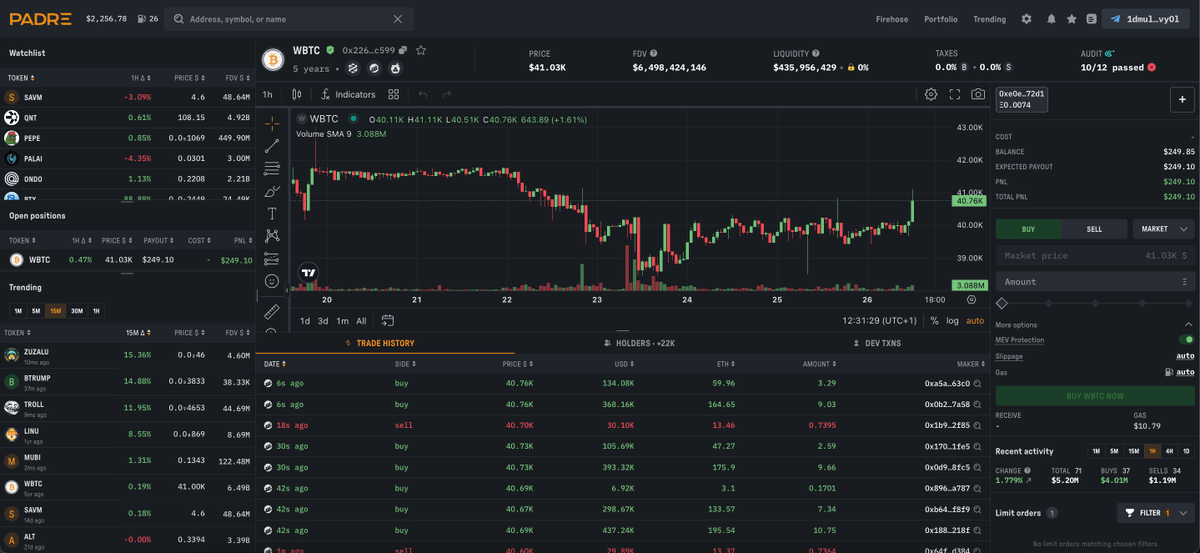The width and height of the screenshot is (1200, 553).
Task: Select the crosshair cursor tool on chart
Action: click(272, 124)
